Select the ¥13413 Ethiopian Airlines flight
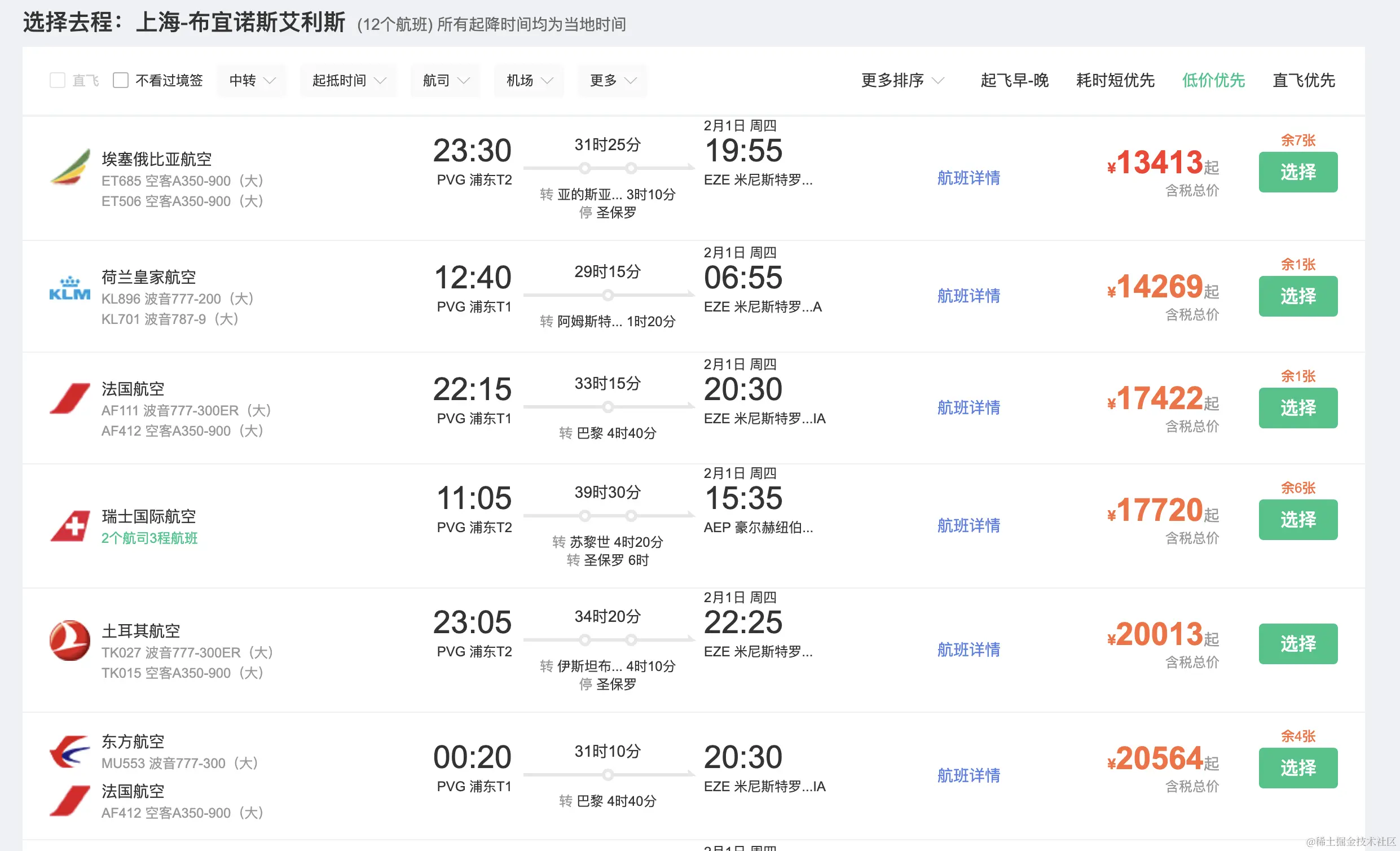Screen dimensions: 1400x851 (1298, 172)
